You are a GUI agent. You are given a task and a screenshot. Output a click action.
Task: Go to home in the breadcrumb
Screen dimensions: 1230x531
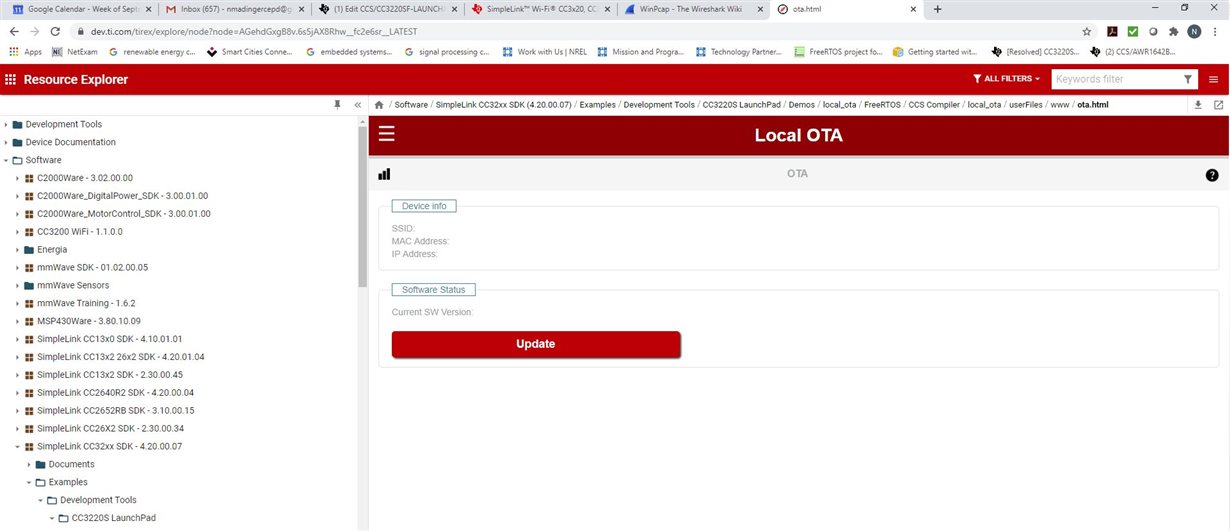pyautogui.click(x=379, y=104)
